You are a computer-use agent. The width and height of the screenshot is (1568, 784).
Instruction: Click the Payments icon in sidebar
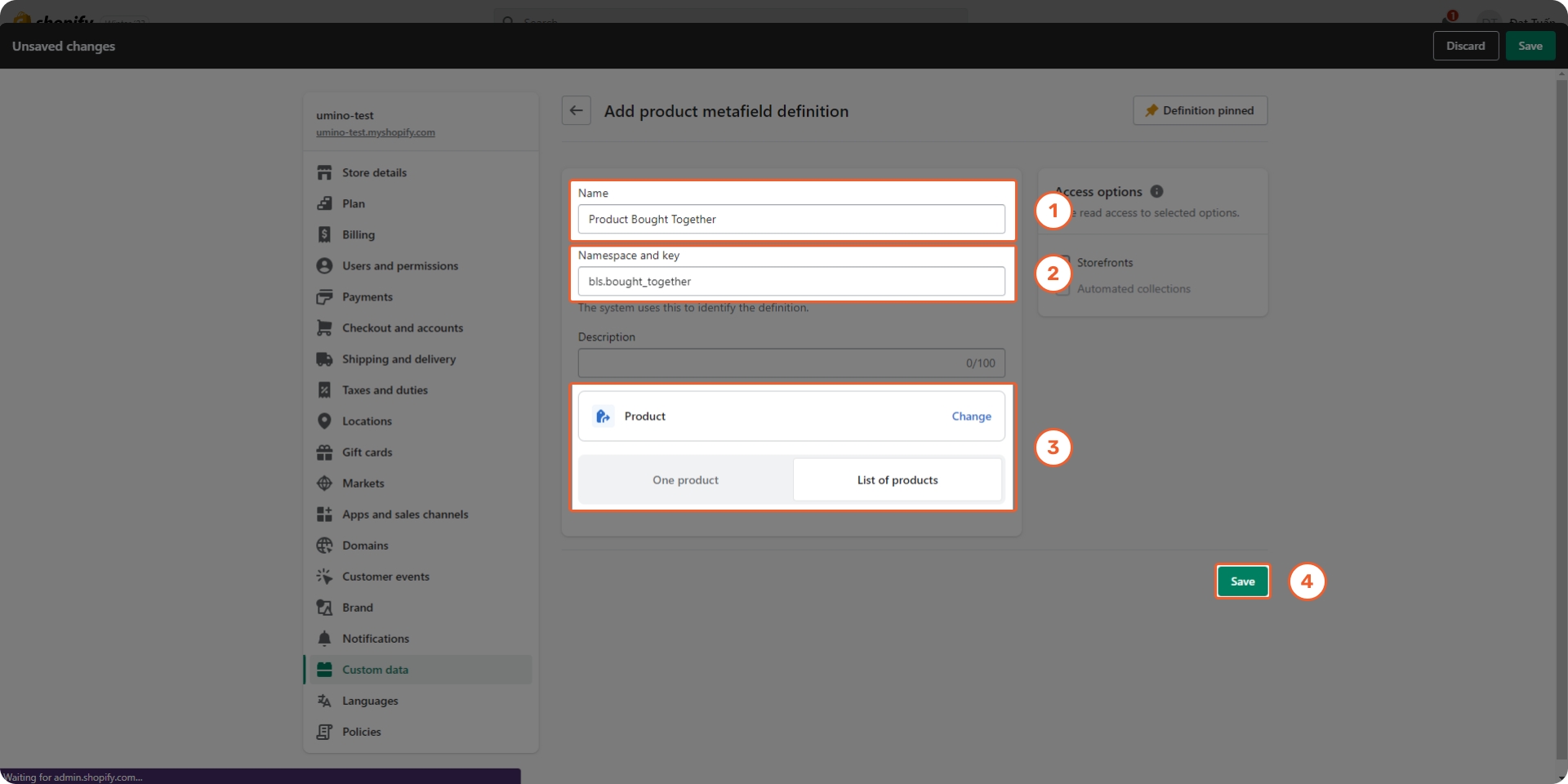pos(324,296)
